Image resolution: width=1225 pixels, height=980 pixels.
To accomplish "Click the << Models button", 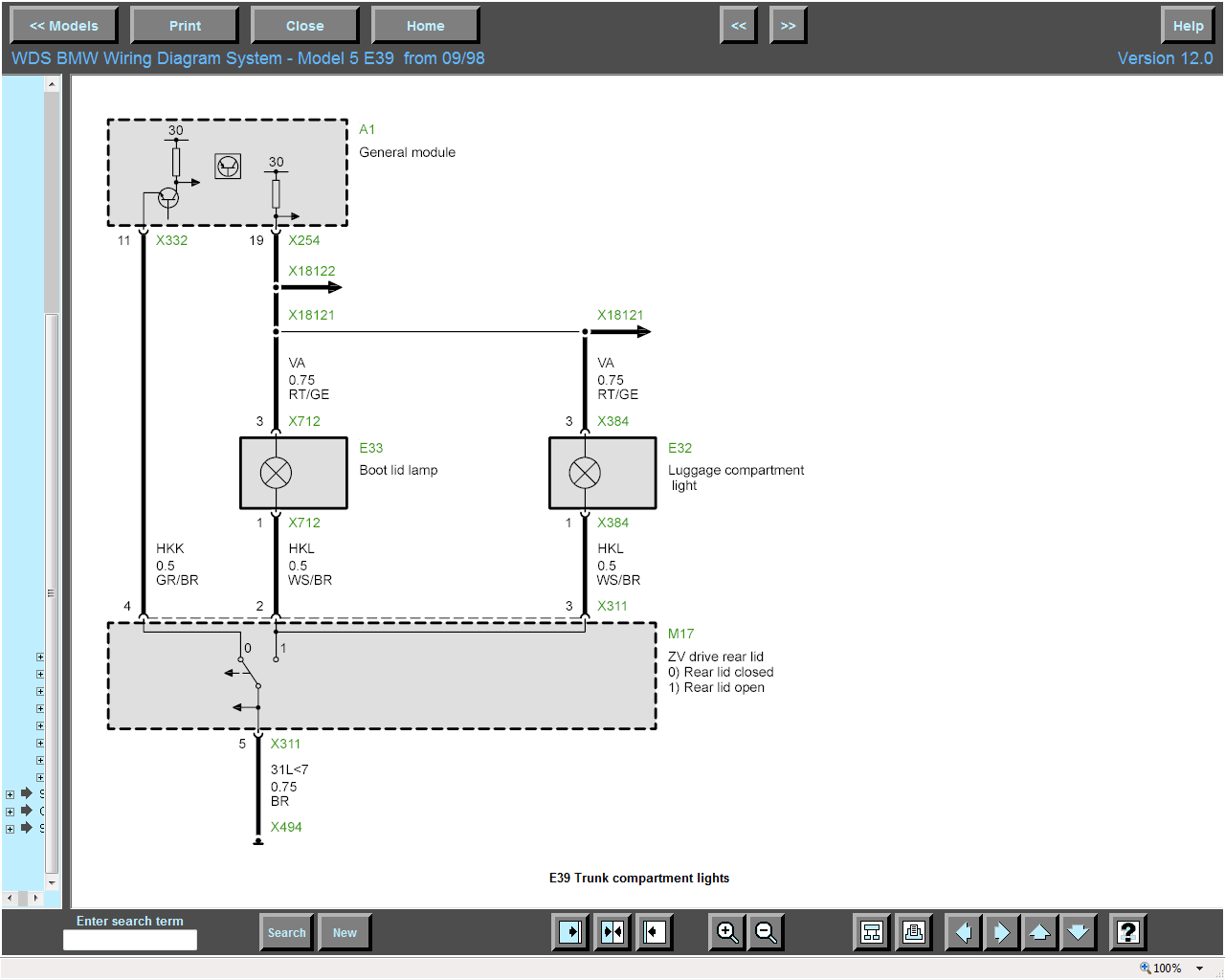I will (x=64, y=26).
